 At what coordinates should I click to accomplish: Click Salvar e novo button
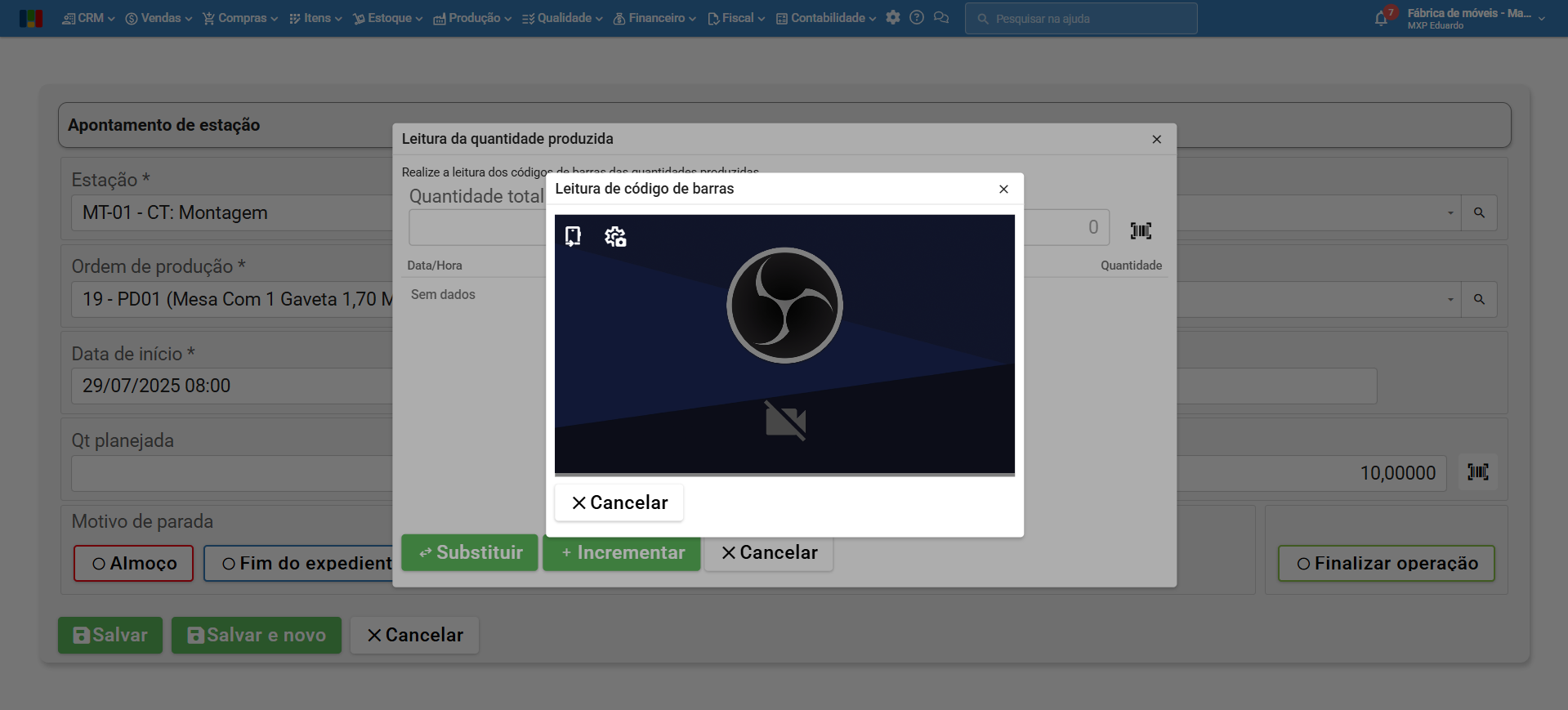[x=257, y=635]
